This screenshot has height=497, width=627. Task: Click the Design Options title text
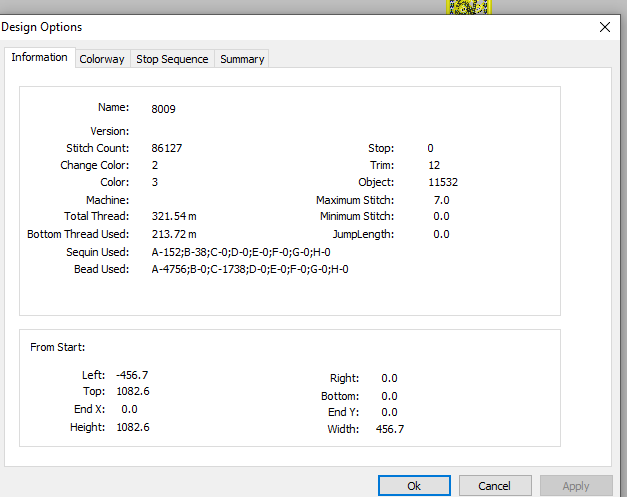(x=42, y=27)
